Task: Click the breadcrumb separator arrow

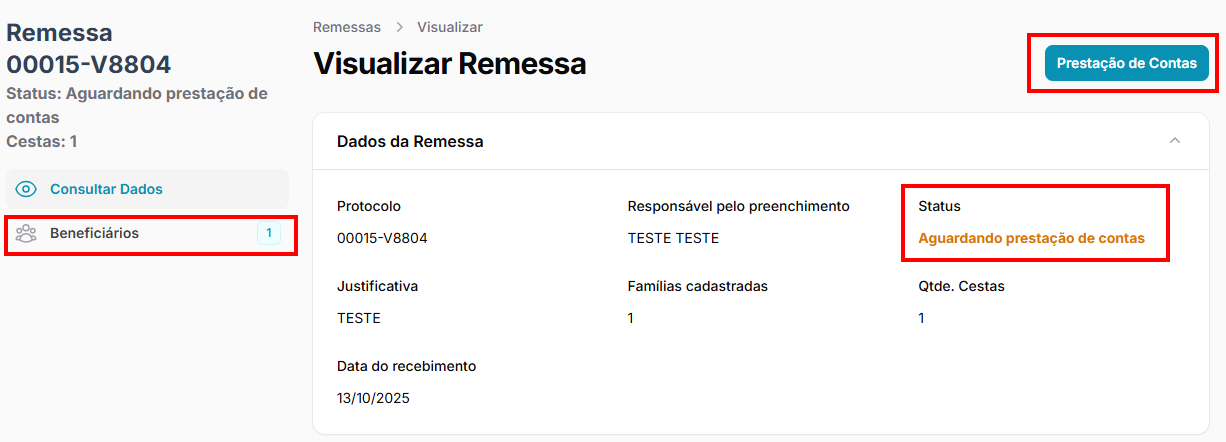Action: pos(399,27)
